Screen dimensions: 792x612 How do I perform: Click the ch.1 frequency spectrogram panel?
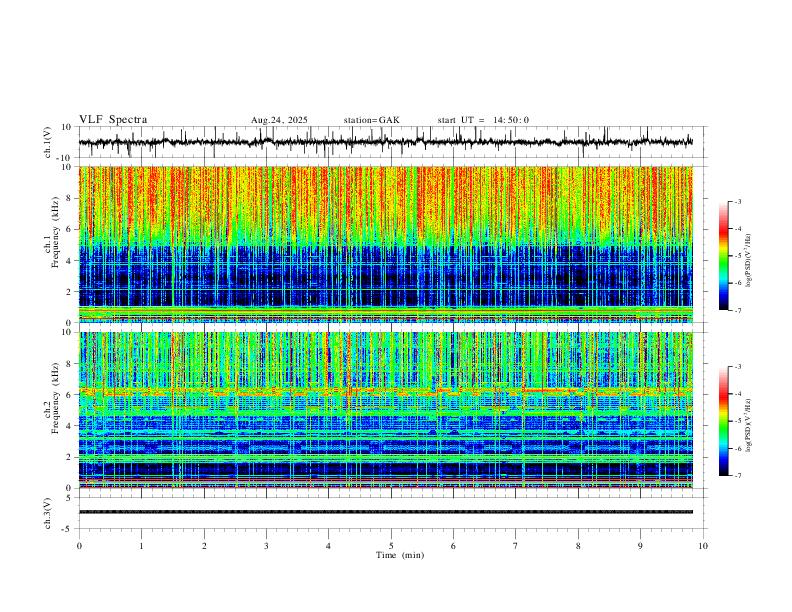coord(386,244)
